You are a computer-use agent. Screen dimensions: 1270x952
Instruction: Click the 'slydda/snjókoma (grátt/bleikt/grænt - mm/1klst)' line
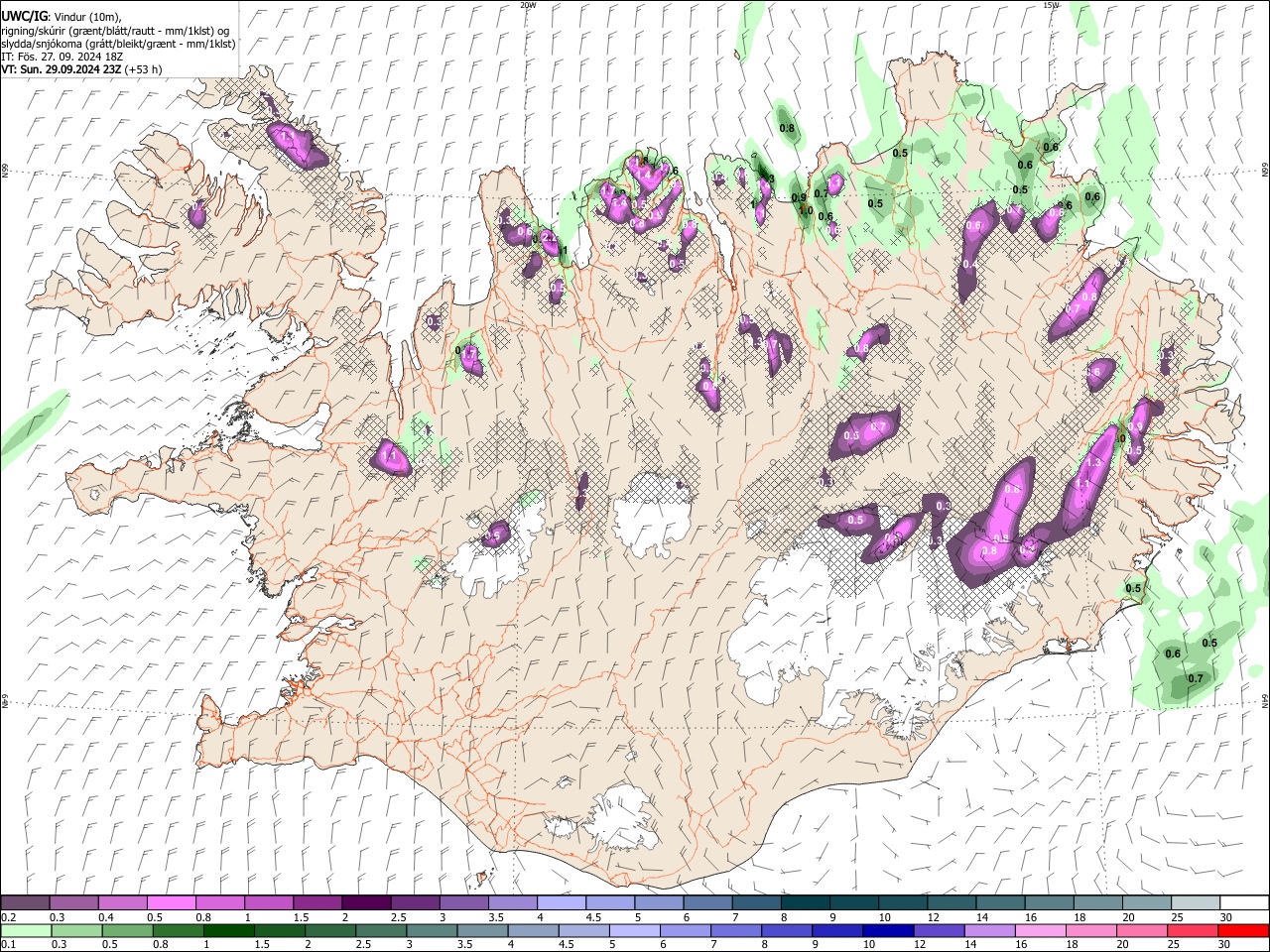[x=118, y=44]
